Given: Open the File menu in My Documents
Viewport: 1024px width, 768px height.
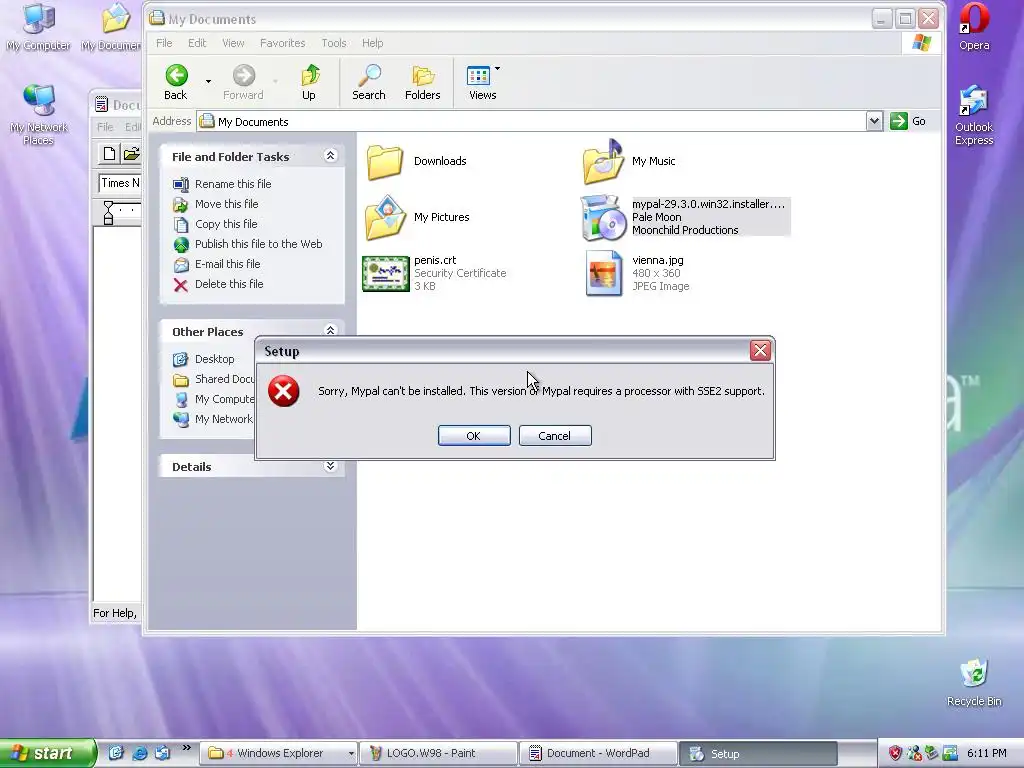Looking at the screenshot, I should tap(164, 43).
